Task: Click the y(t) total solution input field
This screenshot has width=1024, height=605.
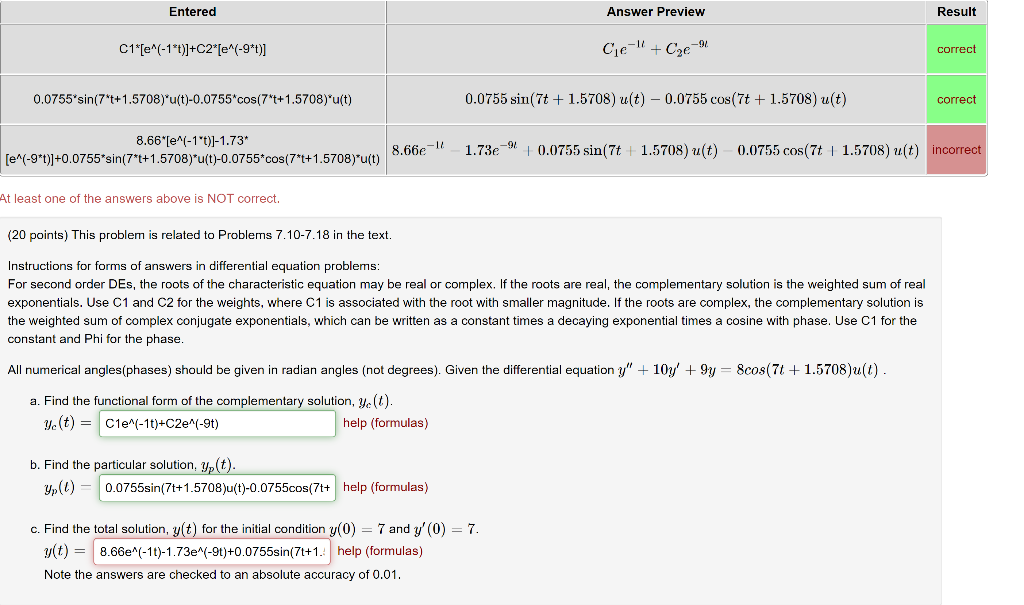Action: pos(211,551)
